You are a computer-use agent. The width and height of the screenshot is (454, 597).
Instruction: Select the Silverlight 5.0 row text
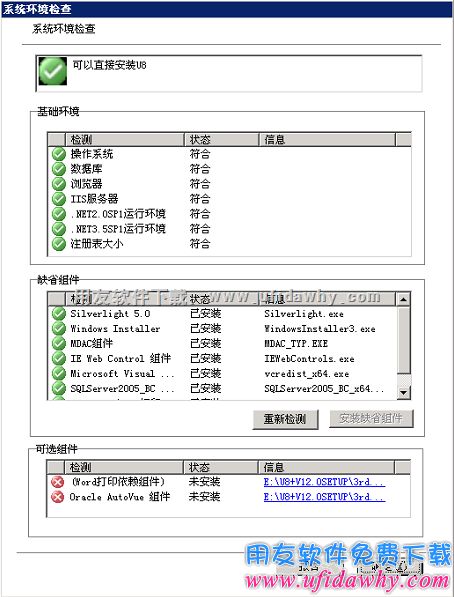(x=110, y=314)
